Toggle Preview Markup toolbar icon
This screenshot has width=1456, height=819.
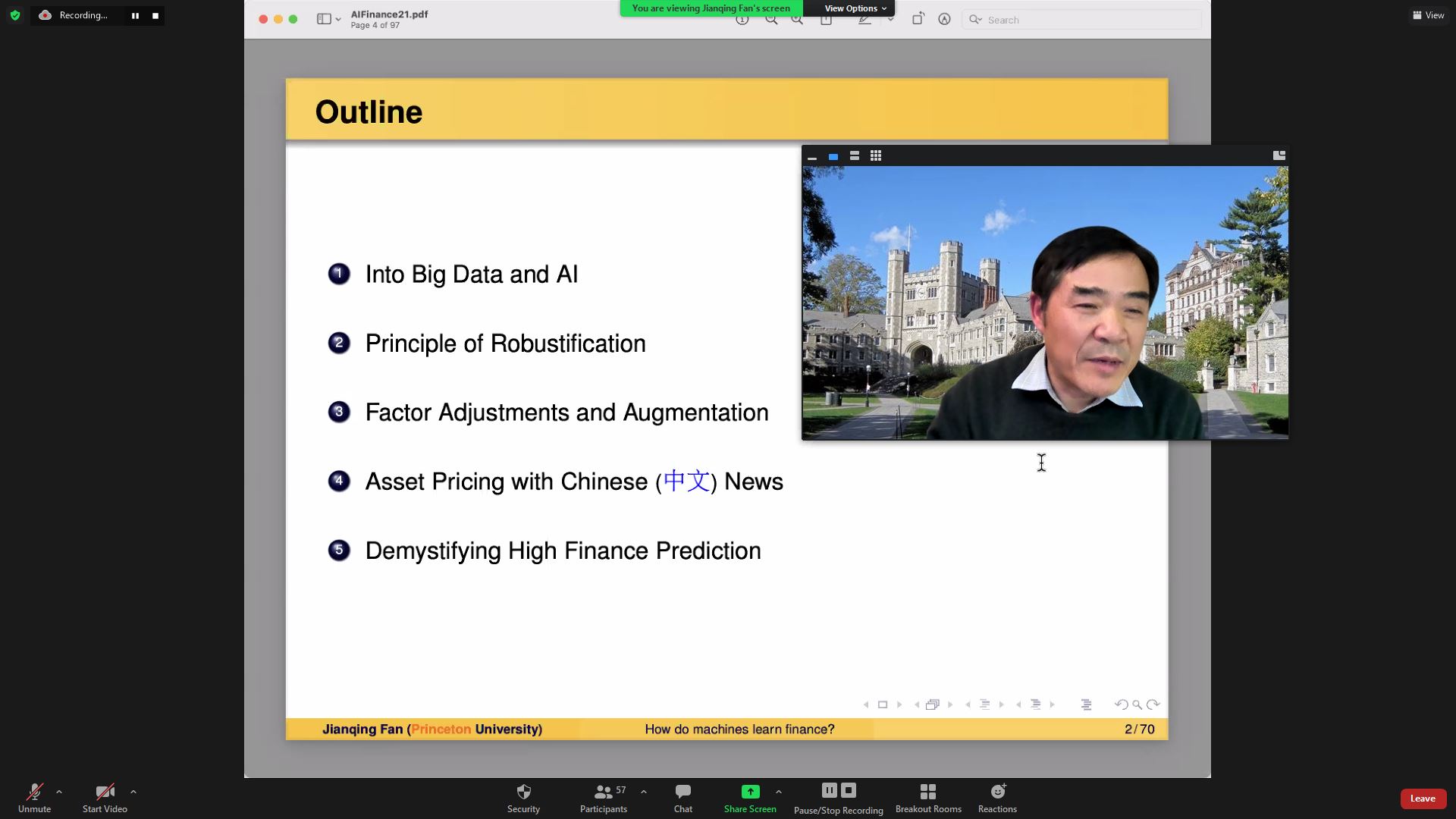click(944, 20)
